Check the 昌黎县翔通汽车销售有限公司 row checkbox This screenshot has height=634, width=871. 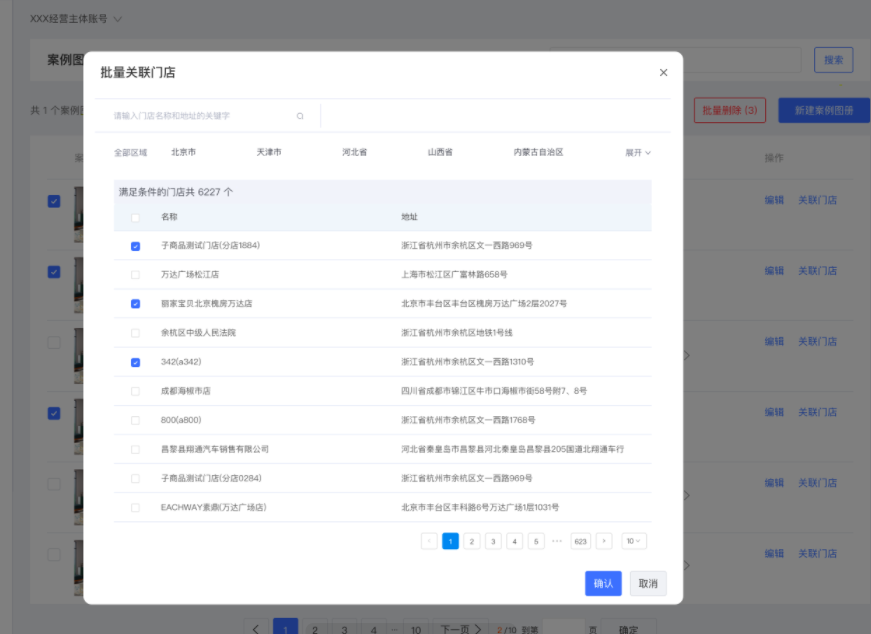click(136, 450)
